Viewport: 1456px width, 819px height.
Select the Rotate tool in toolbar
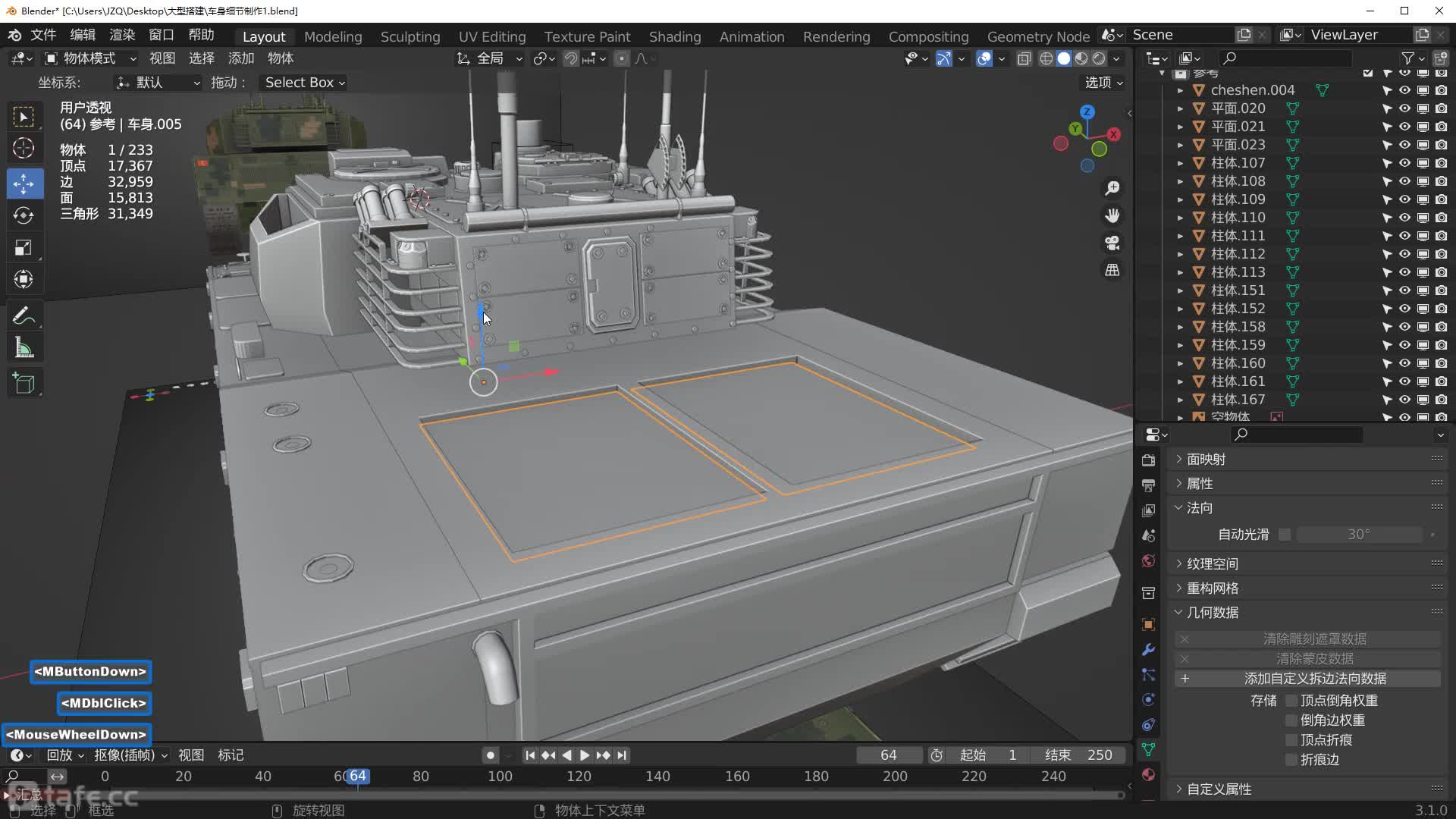click(24, 215)
